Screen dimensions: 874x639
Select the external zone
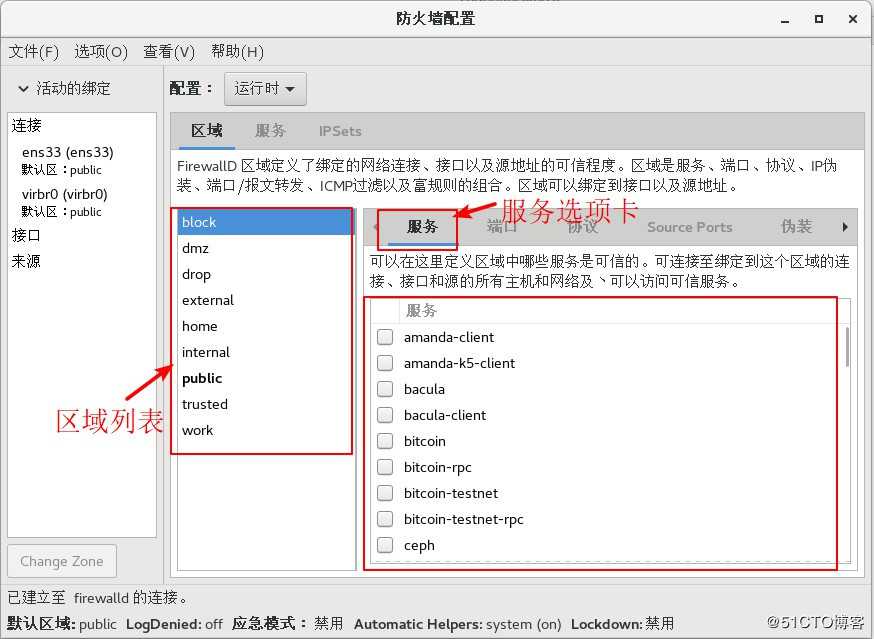(x=265, y=300)
